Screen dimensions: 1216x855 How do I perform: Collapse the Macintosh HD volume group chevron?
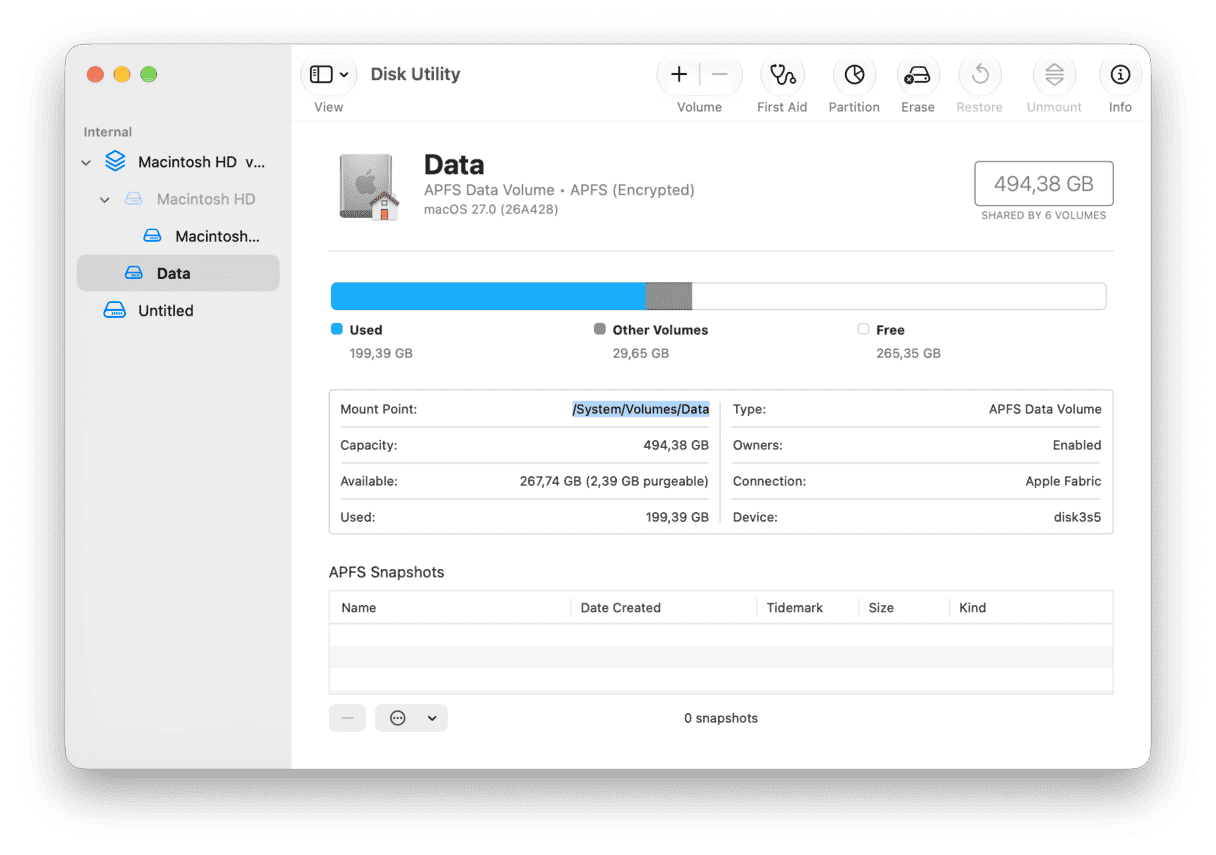tap(86, 162)
